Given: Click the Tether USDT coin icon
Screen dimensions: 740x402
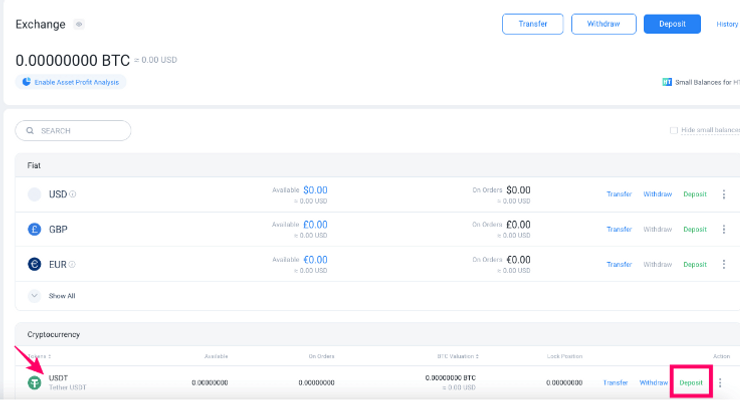Looking at the screenshot, I should [x=34, y=383].
